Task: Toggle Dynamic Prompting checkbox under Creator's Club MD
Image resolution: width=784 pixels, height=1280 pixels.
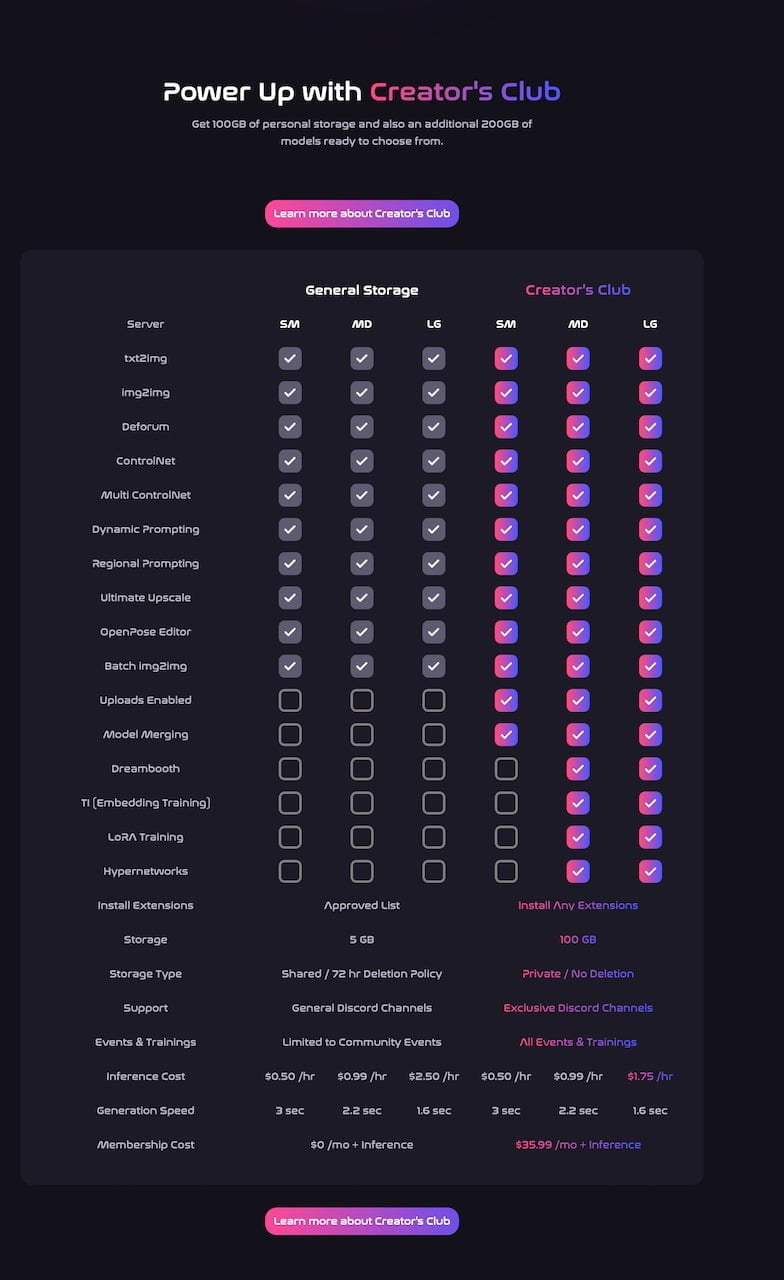Action: coord(578,529)
